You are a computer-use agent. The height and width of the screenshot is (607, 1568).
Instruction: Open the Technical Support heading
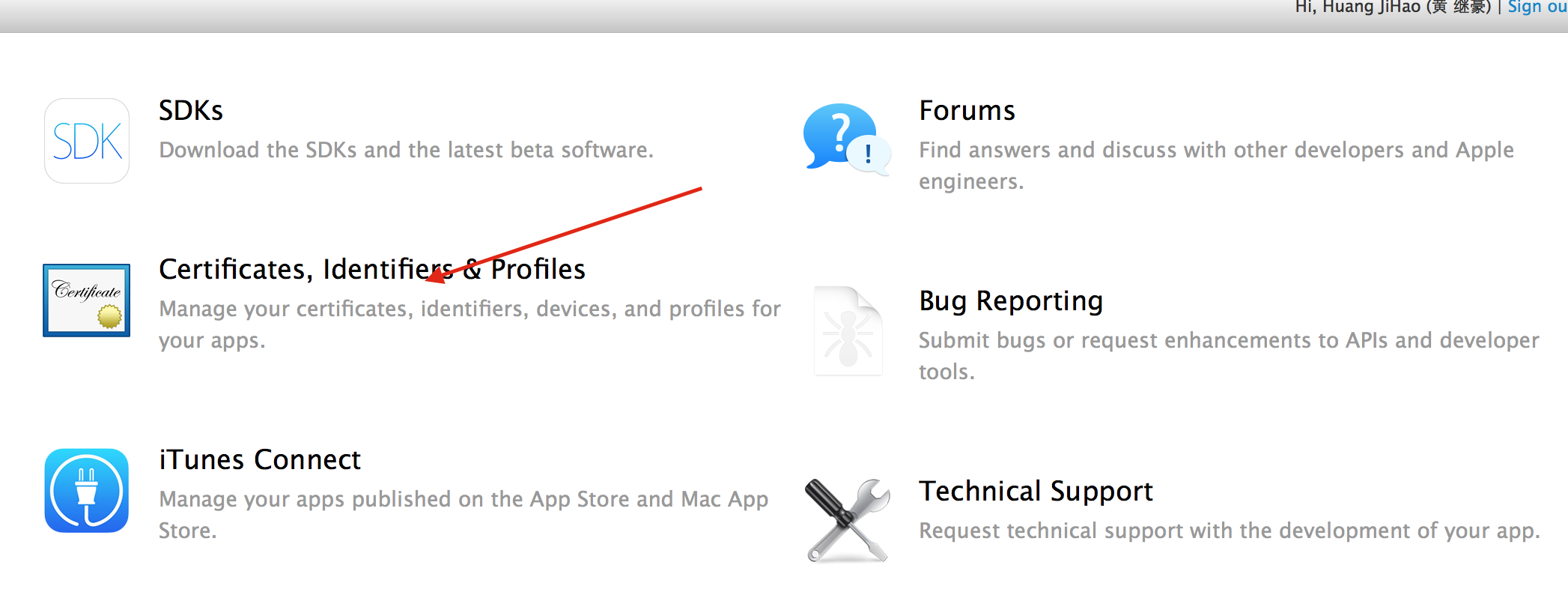pyautogui.click(x=1036, y=492)
